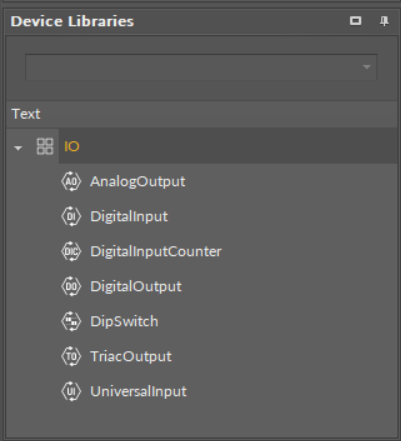401x441 pixels.
Task: Pin the Device Libraries panel
Action: pos(384,21)
